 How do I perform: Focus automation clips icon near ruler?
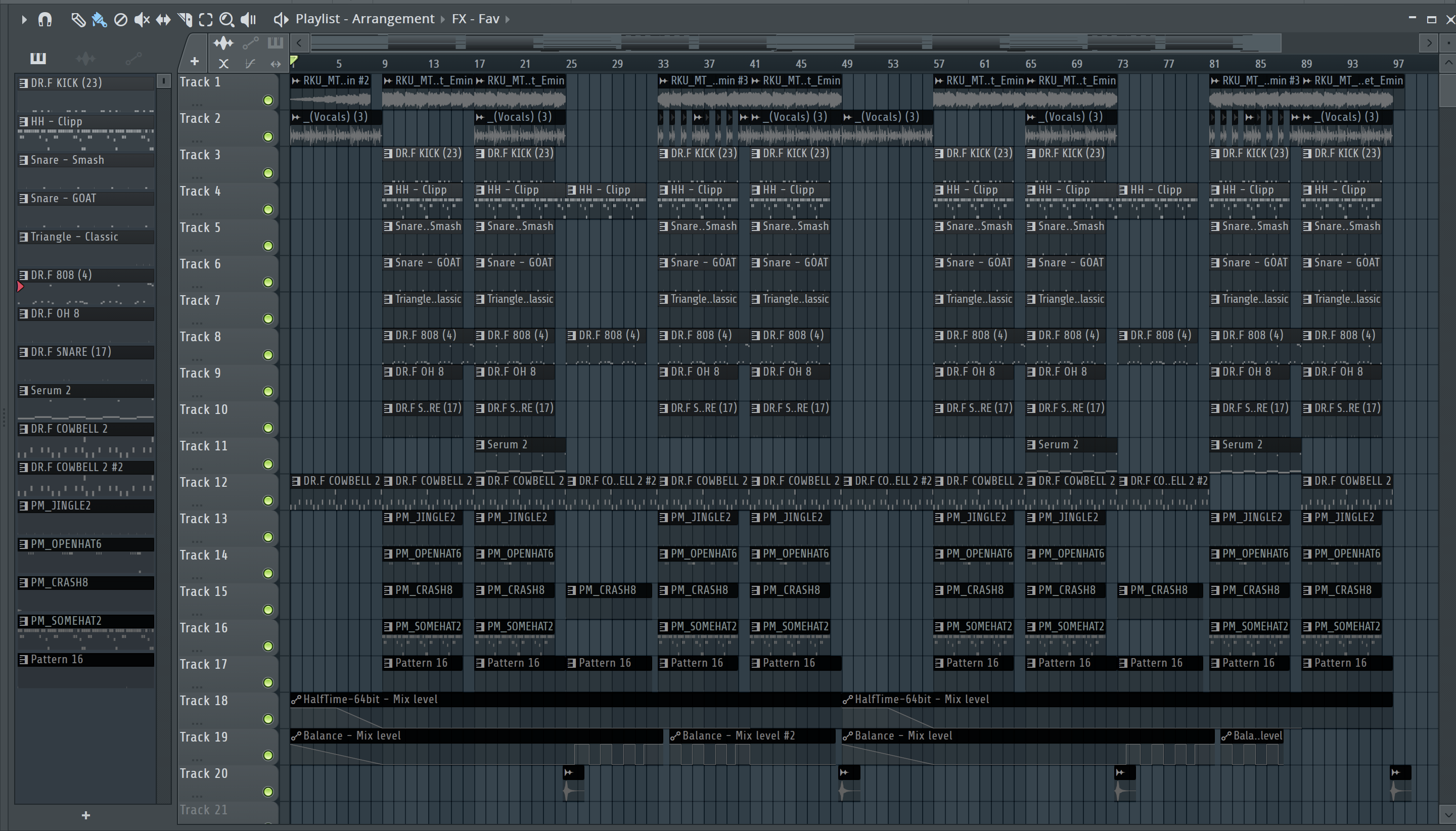pyautogui.click(x=251, y=43)
